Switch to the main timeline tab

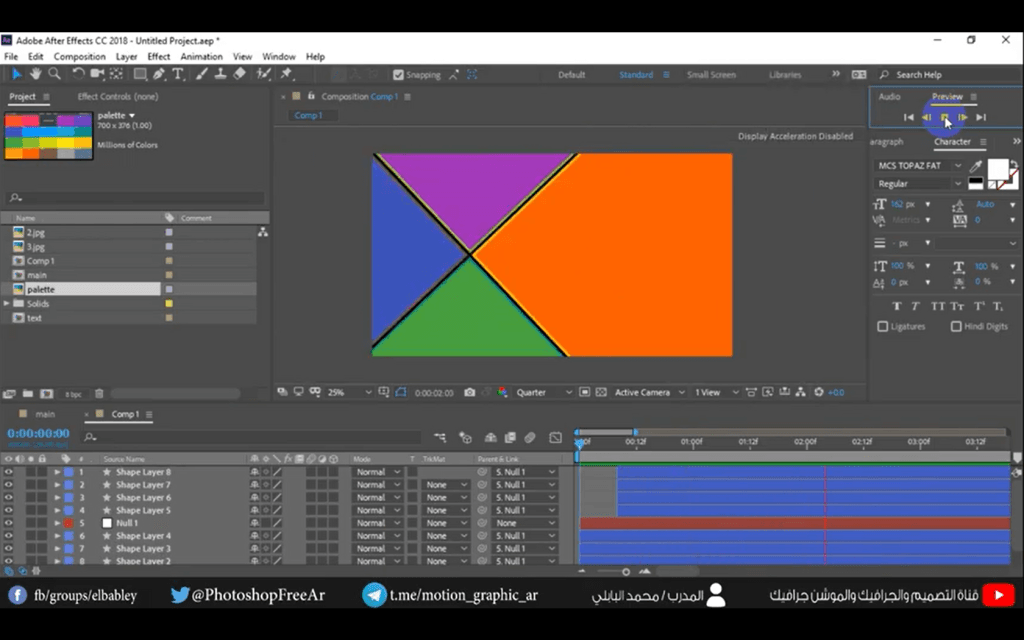[45, 414]
